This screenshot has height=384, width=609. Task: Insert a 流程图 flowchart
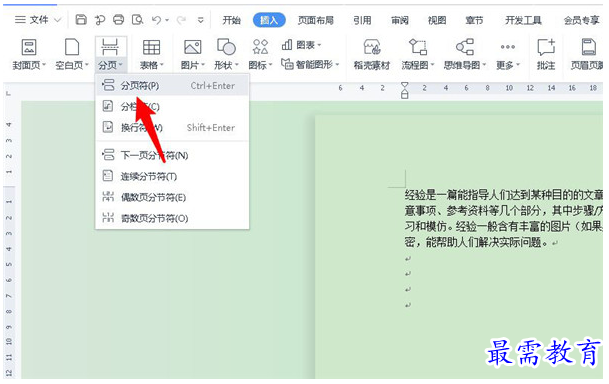[418, 54]
